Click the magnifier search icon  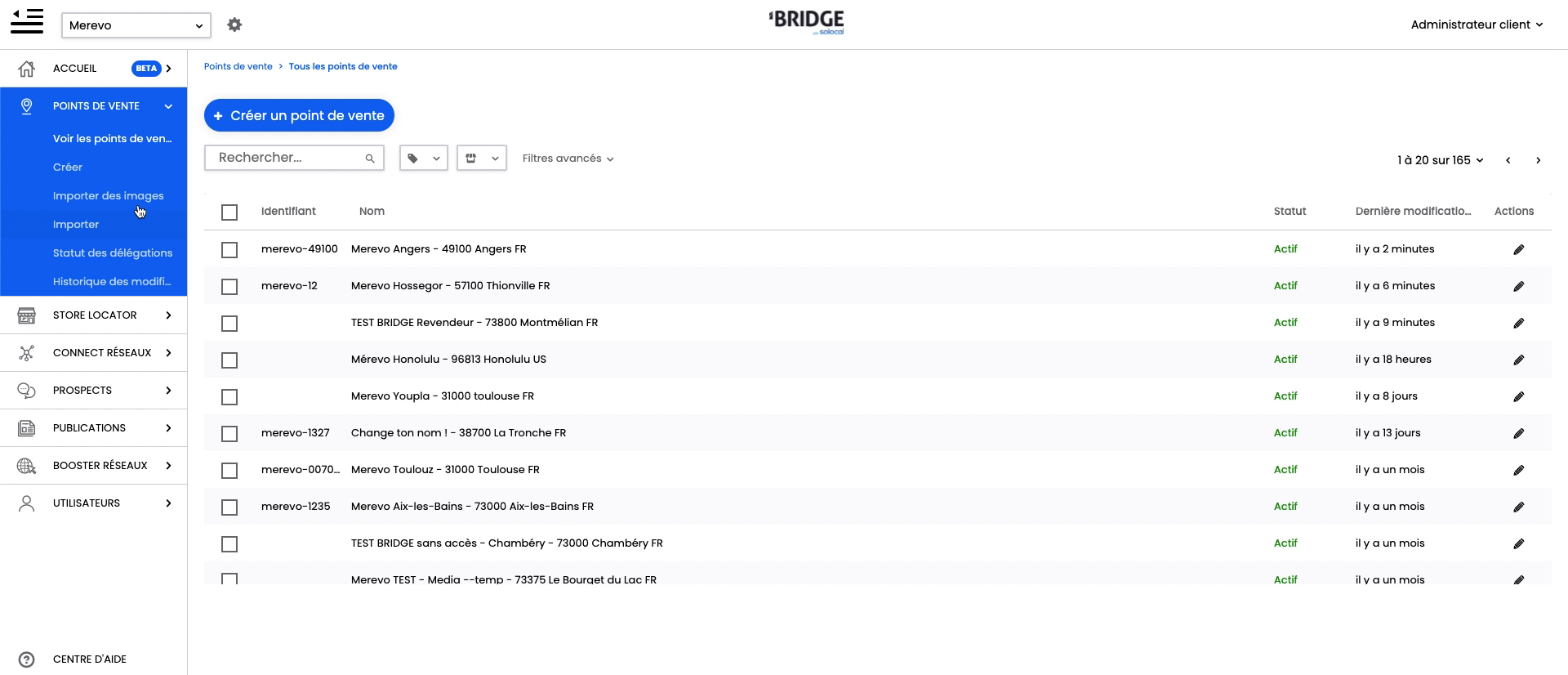coord(370,159)
